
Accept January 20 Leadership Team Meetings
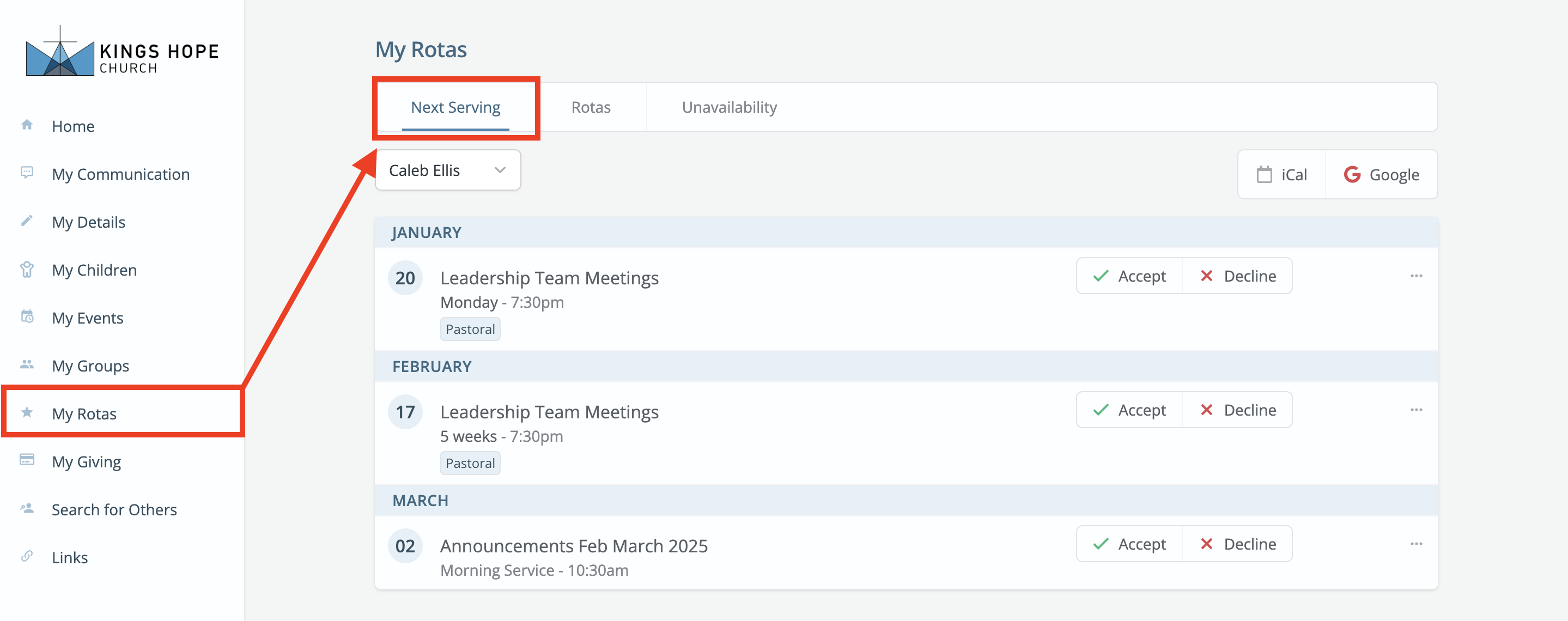pyautogui.click(x=1129, y=276)
